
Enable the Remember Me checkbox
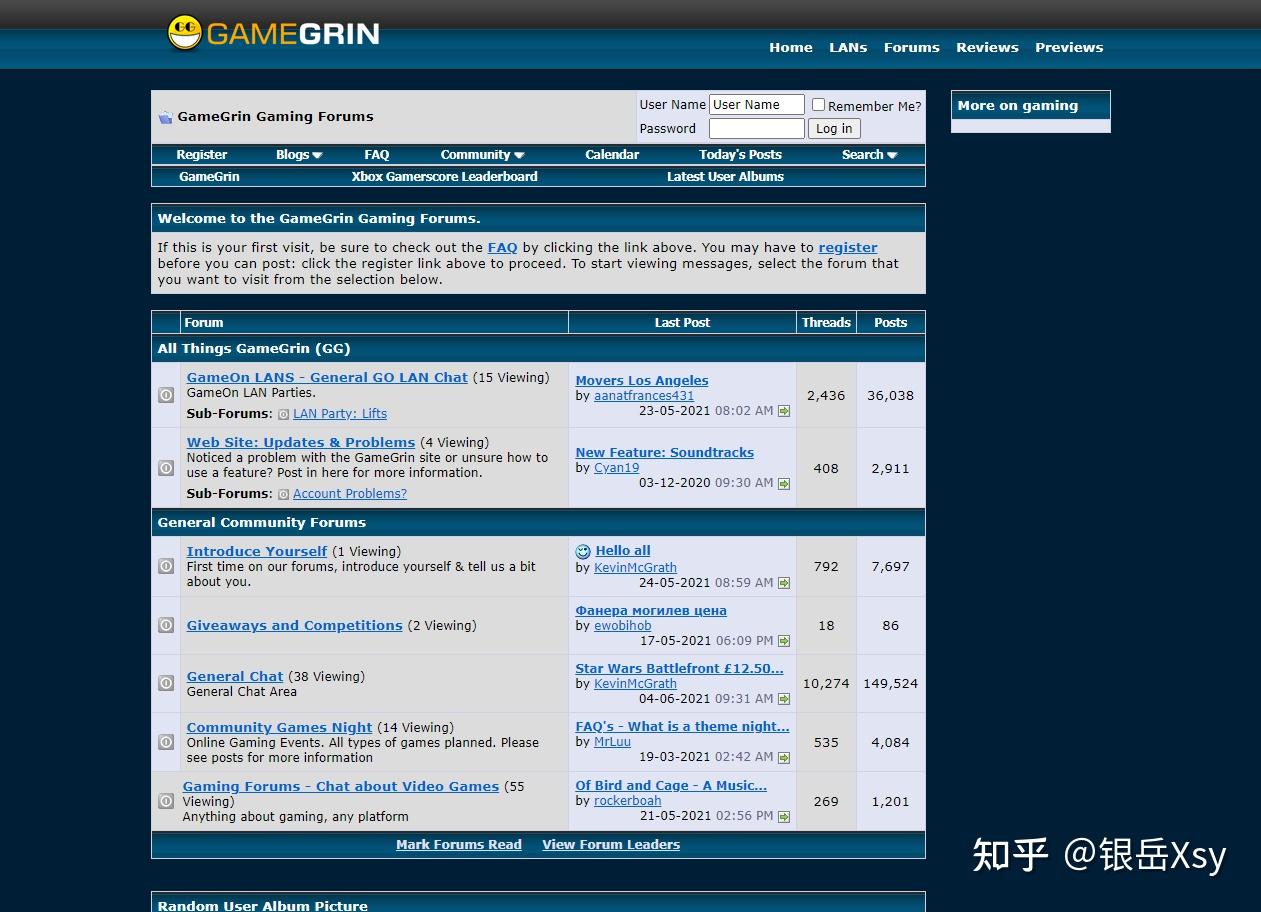[818, 105]
